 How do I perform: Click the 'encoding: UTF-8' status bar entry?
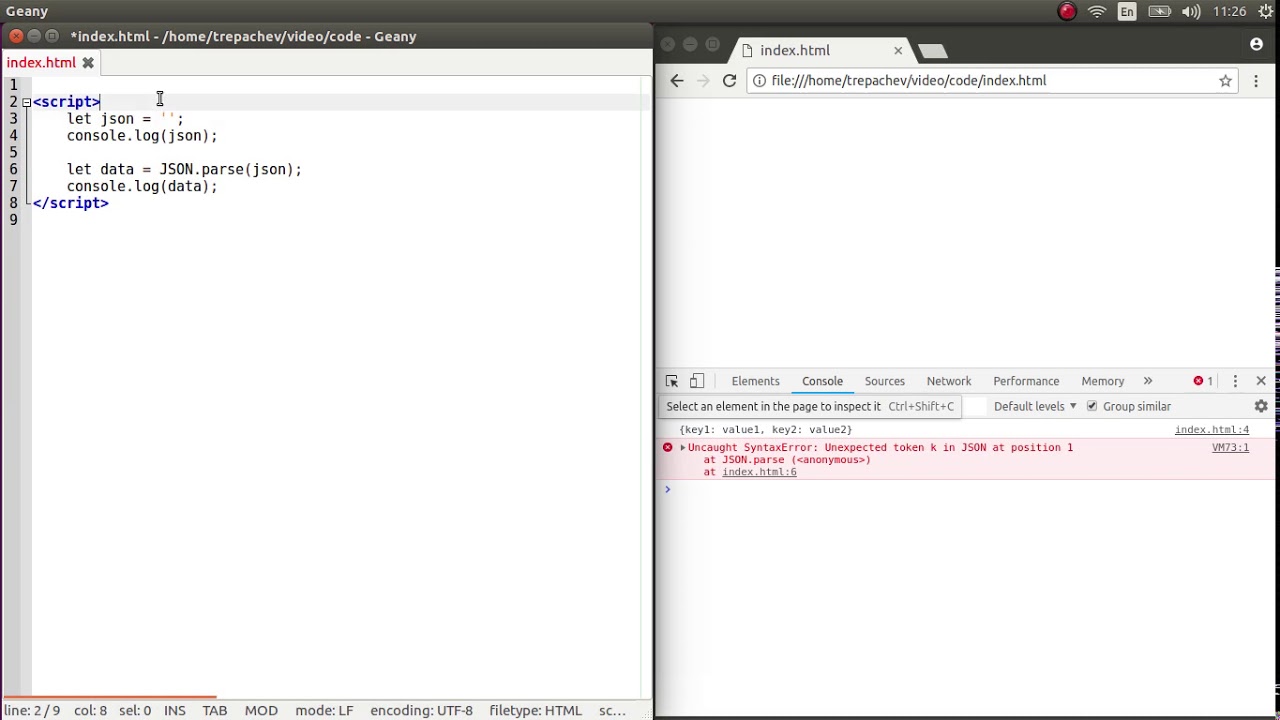(x=421, y=711)
